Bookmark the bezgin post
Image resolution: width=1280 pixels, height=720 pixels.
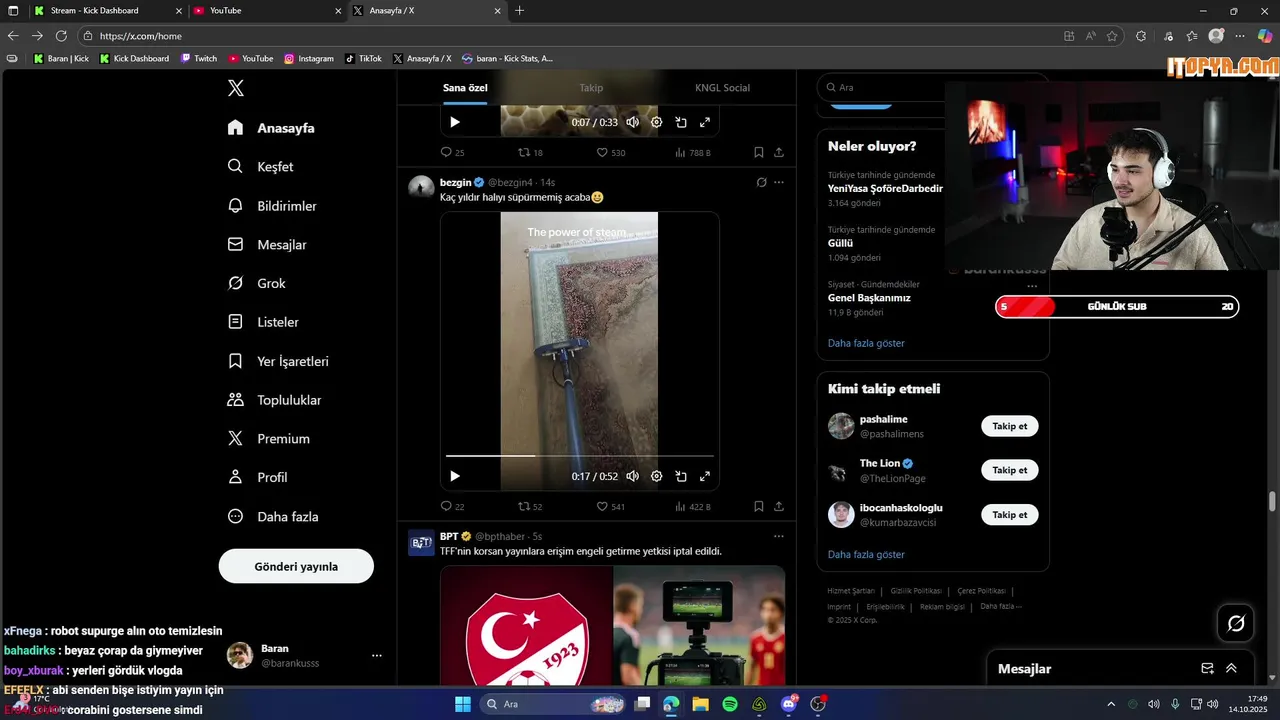[x=759, y=507]
